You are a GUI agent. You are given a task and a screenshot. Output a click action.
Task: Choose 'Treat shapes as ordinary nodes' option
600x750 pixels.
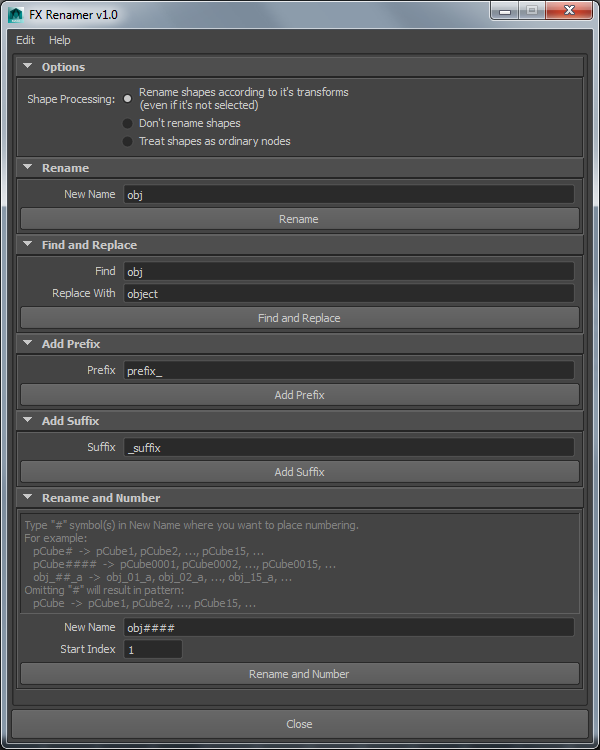tap(128, 141)
